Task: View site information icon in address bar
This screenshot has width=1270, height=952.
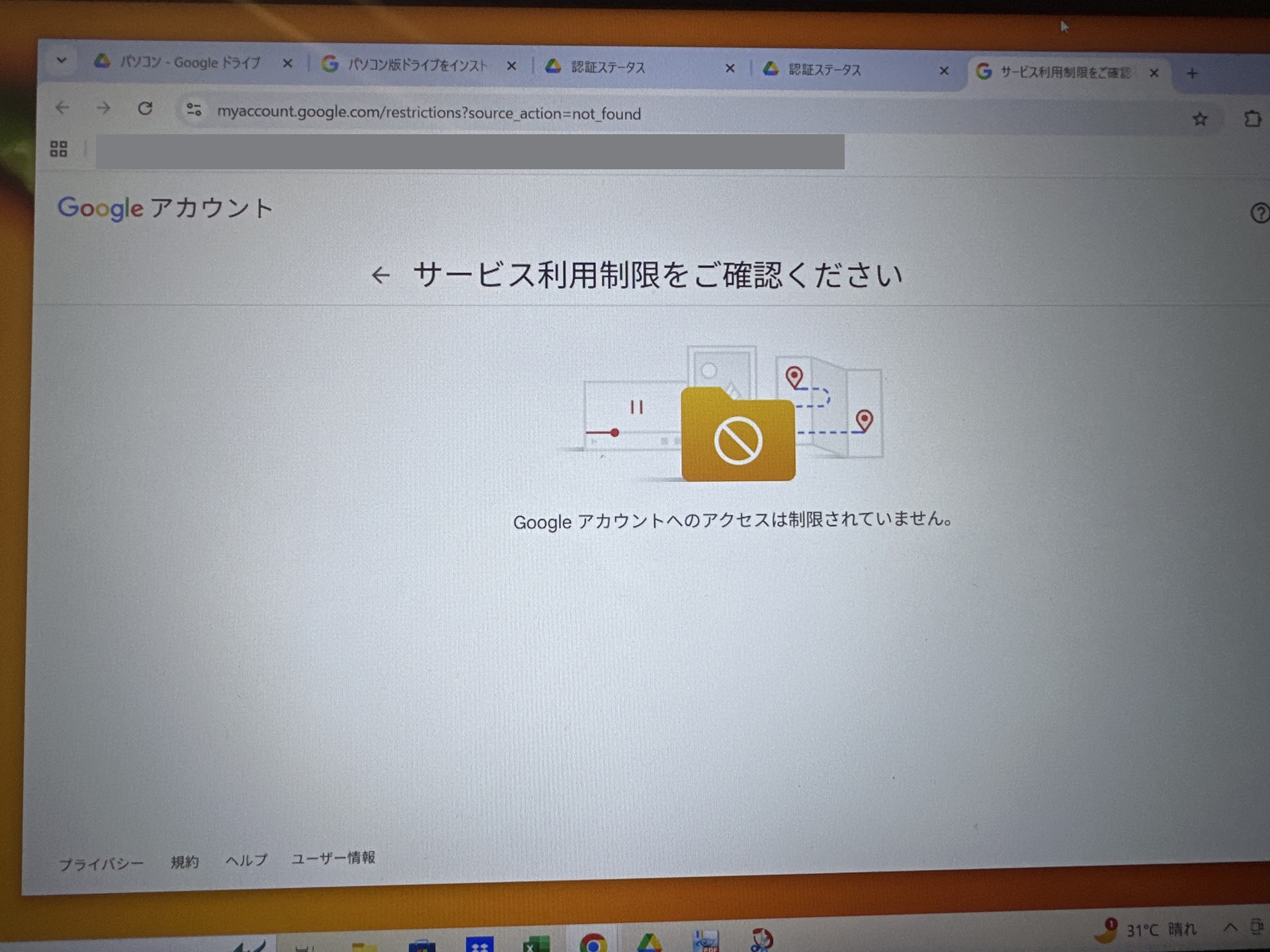Action: (193, 110)
